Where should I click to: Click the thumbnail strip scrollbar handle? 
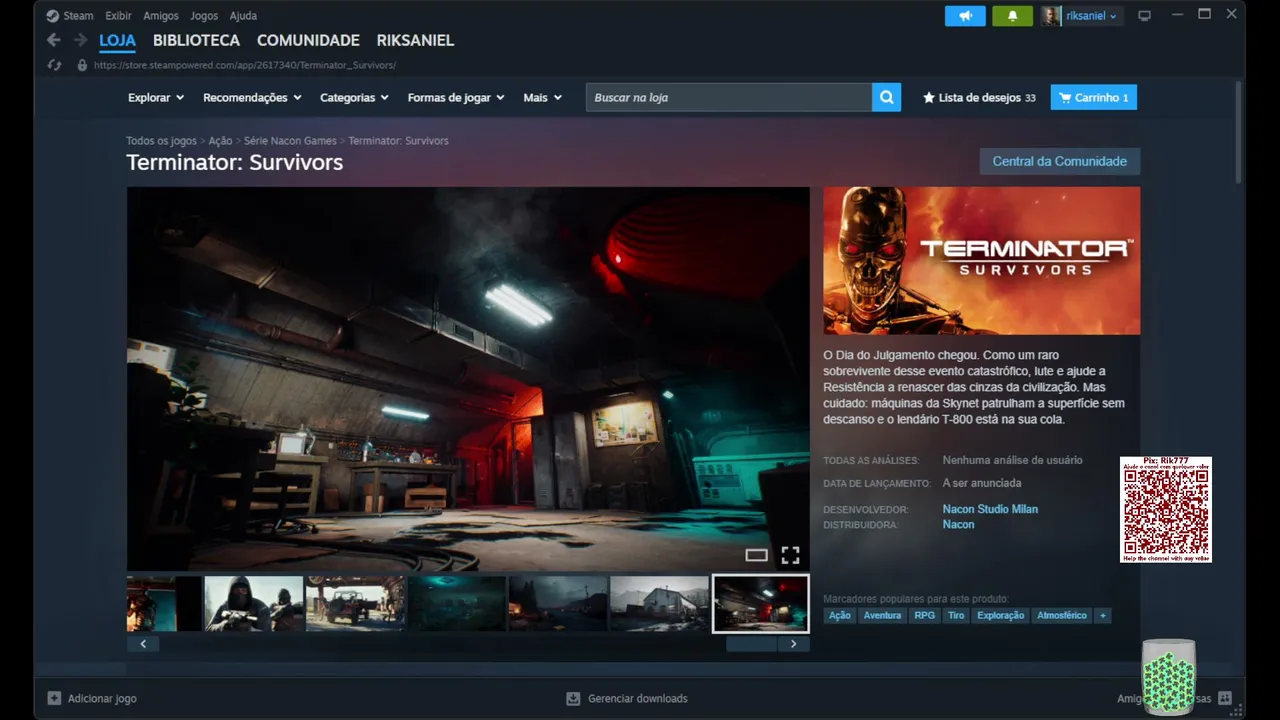click(x=751, y=644)
